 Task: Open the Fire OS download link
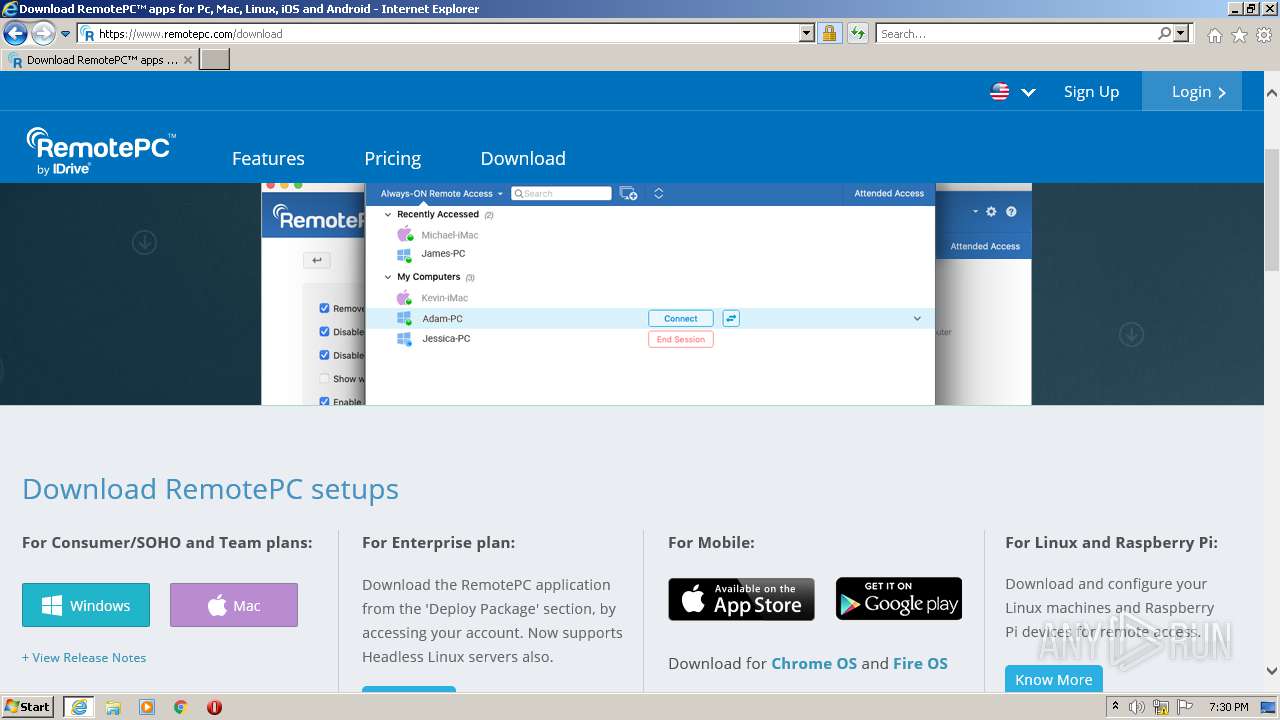click(x=920, y=663)
